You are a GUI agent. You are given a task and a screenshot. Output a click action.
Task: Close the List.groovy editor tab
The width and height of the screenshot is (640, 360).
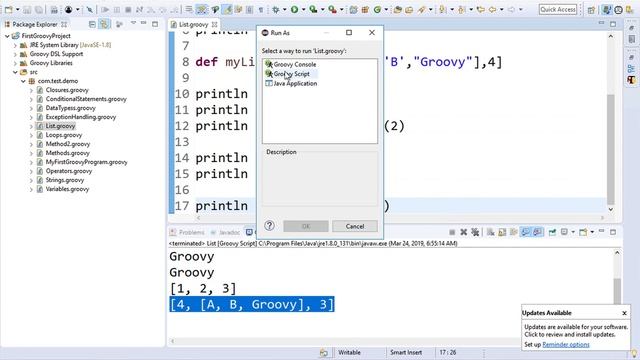(214, 24)
